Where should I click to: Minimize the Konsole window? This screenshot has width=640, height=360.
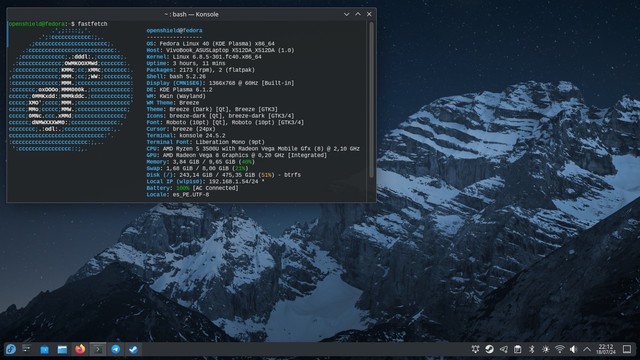pos(347,14)
